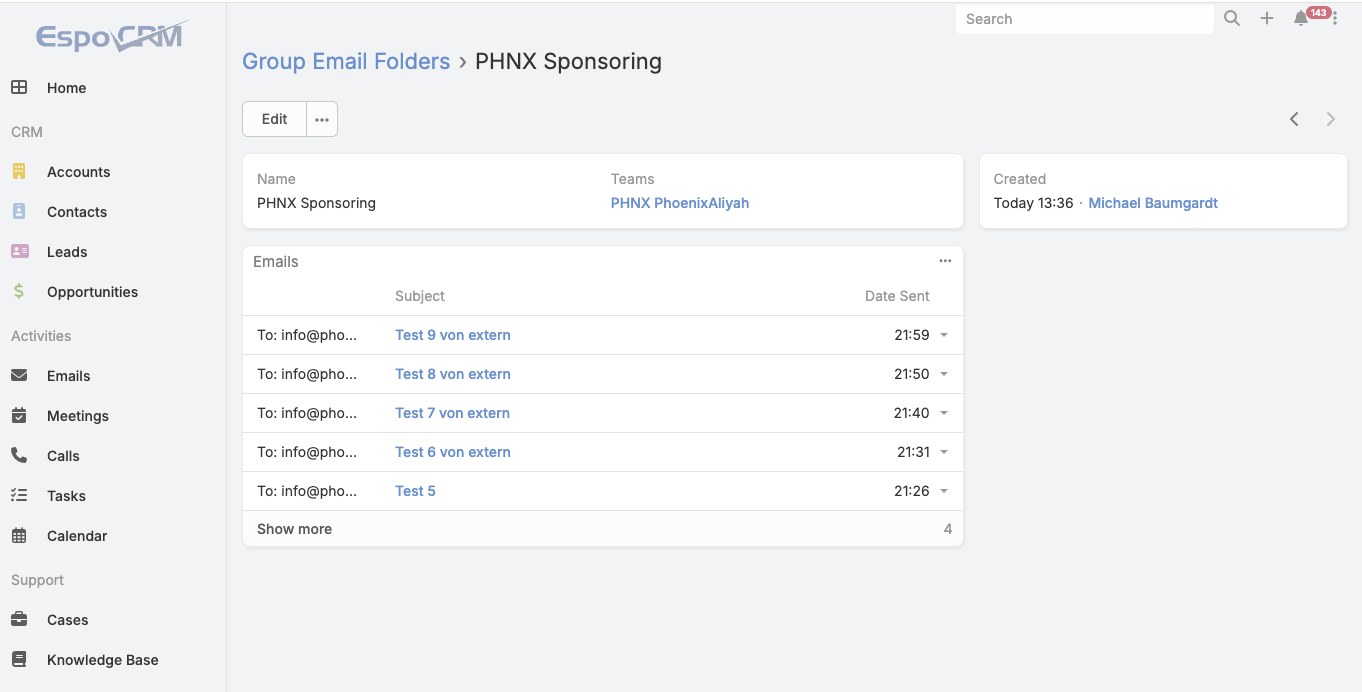Expand row menu for Test 6 email
Screen dimensions: 1362x692
tap(944, 452)
